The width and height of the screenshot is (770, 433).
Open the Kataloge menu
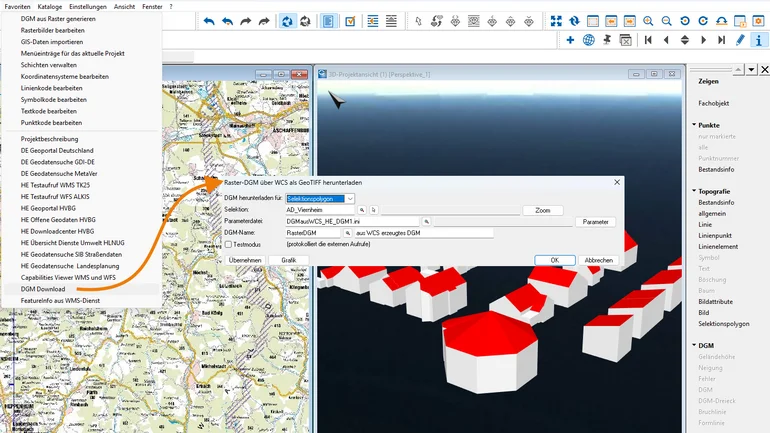50,6
